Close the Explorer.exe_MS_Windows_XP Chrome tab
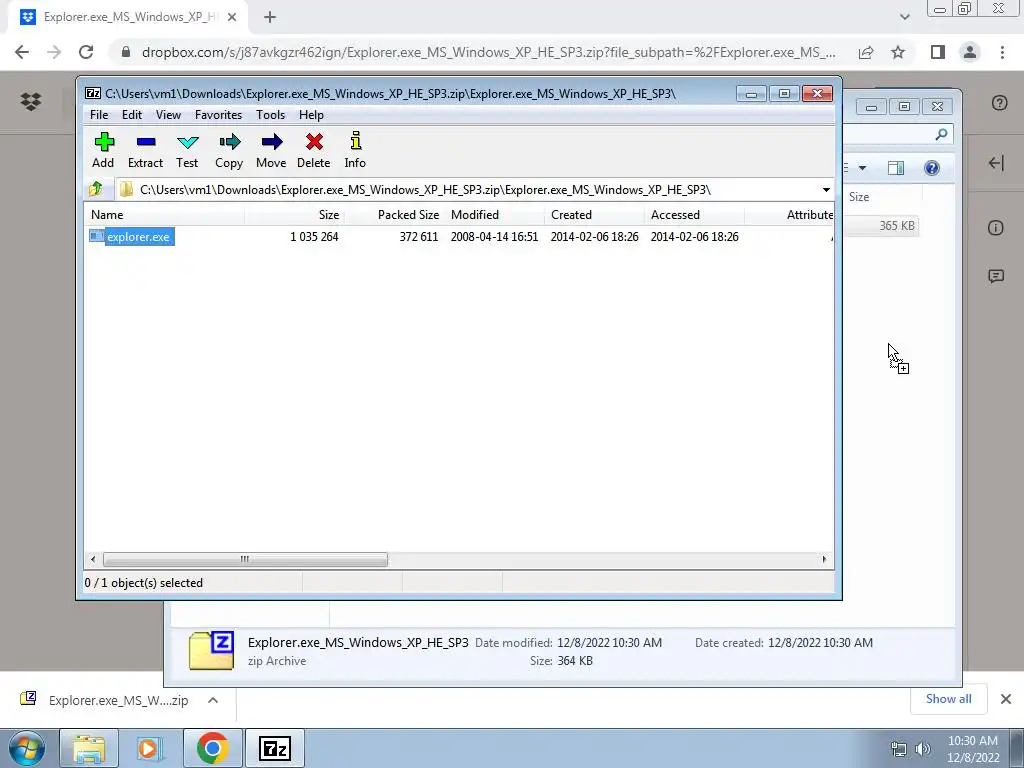 [232, 18]
